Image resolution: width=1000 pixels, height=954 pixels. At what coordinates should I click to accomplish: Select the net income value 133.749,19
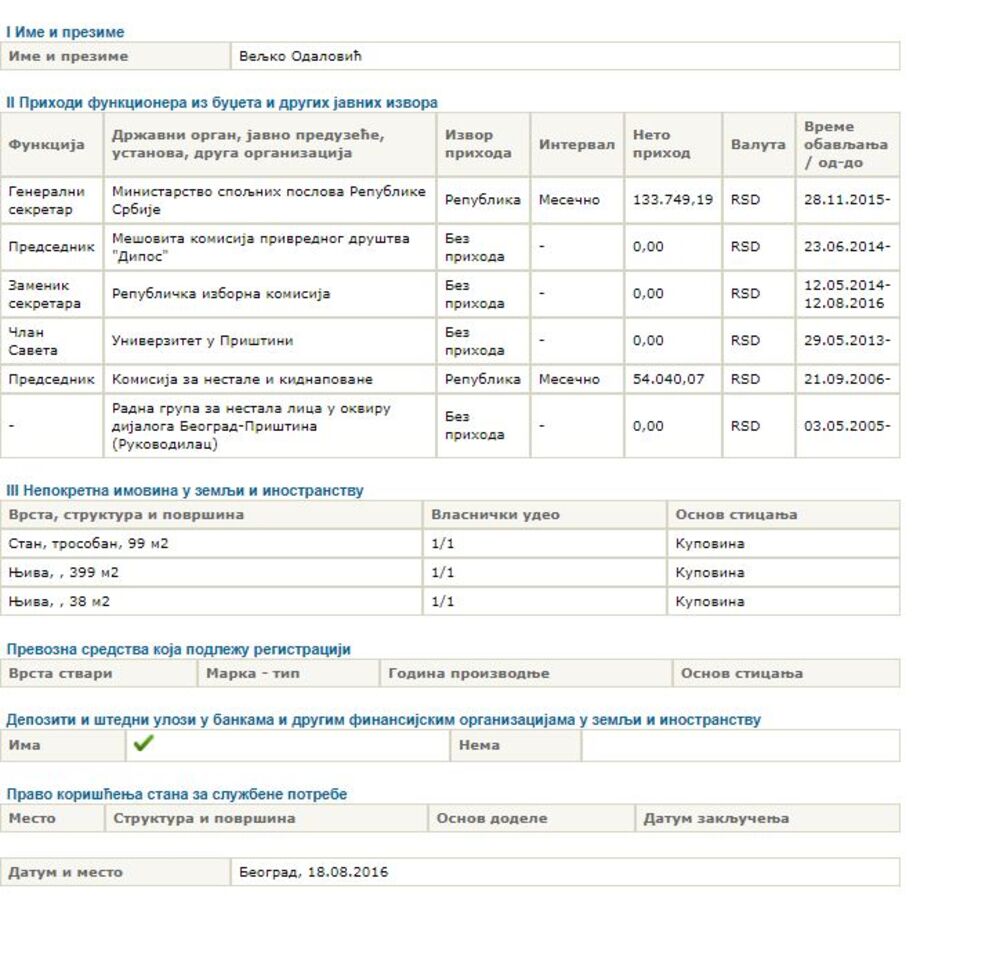click(x=672, y=200)
